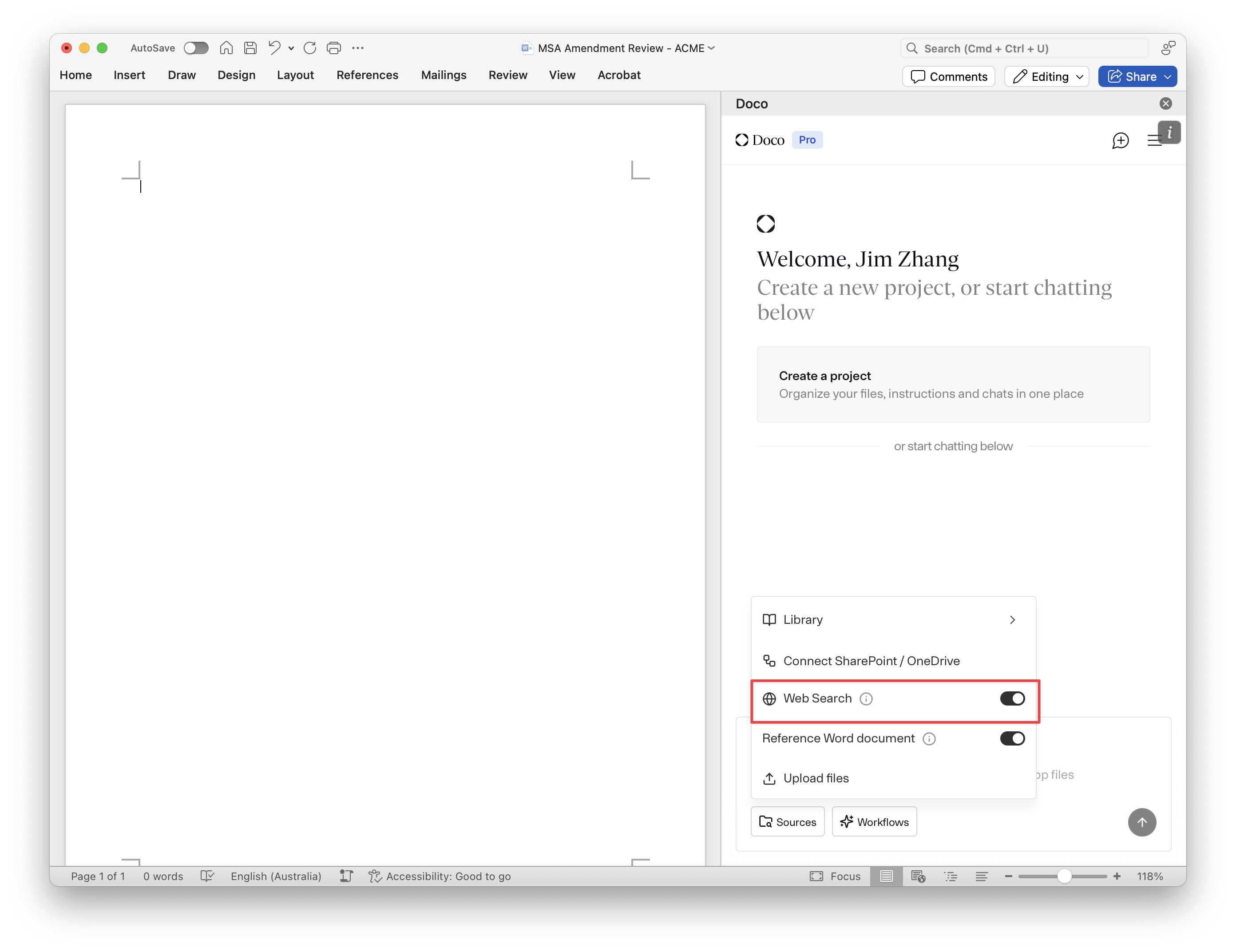Click the Save icon in the toolbar
The image size is (1236, 952).
[x=250, y=48]
